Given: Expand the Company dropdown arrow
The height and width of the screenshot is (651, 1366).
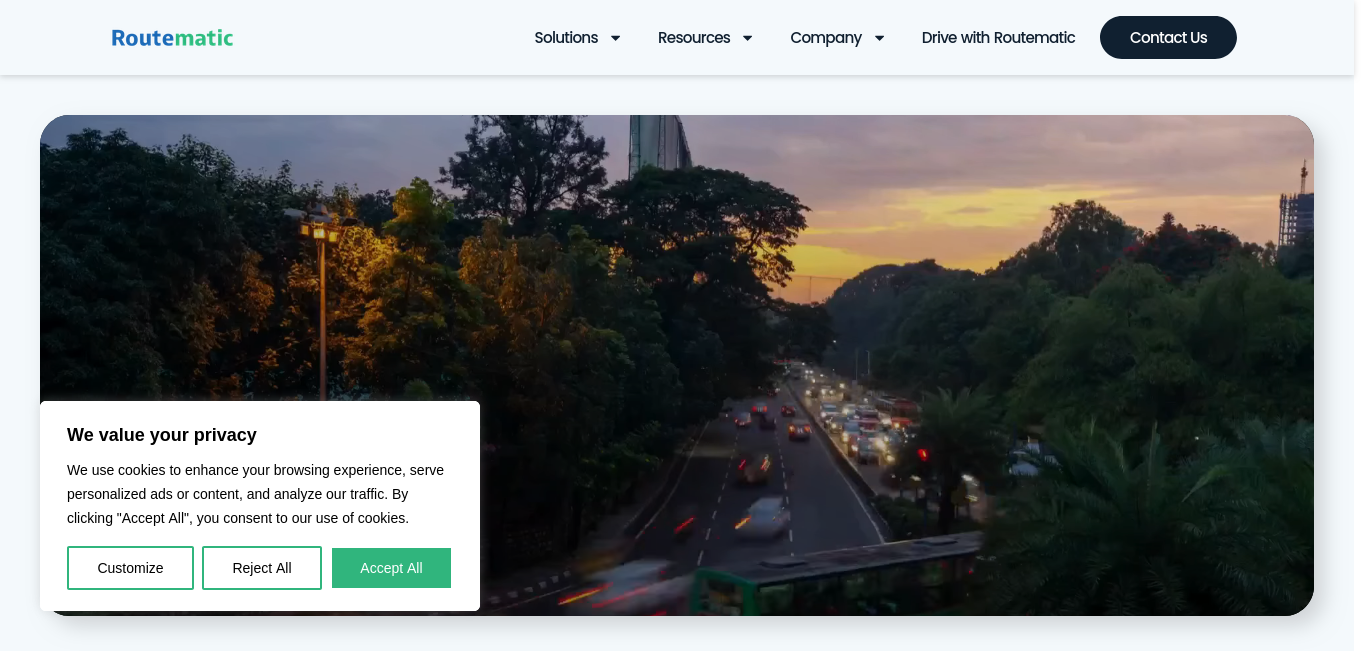Looking at the screenshot, I should pyautogui.click(x=880, y=38).
